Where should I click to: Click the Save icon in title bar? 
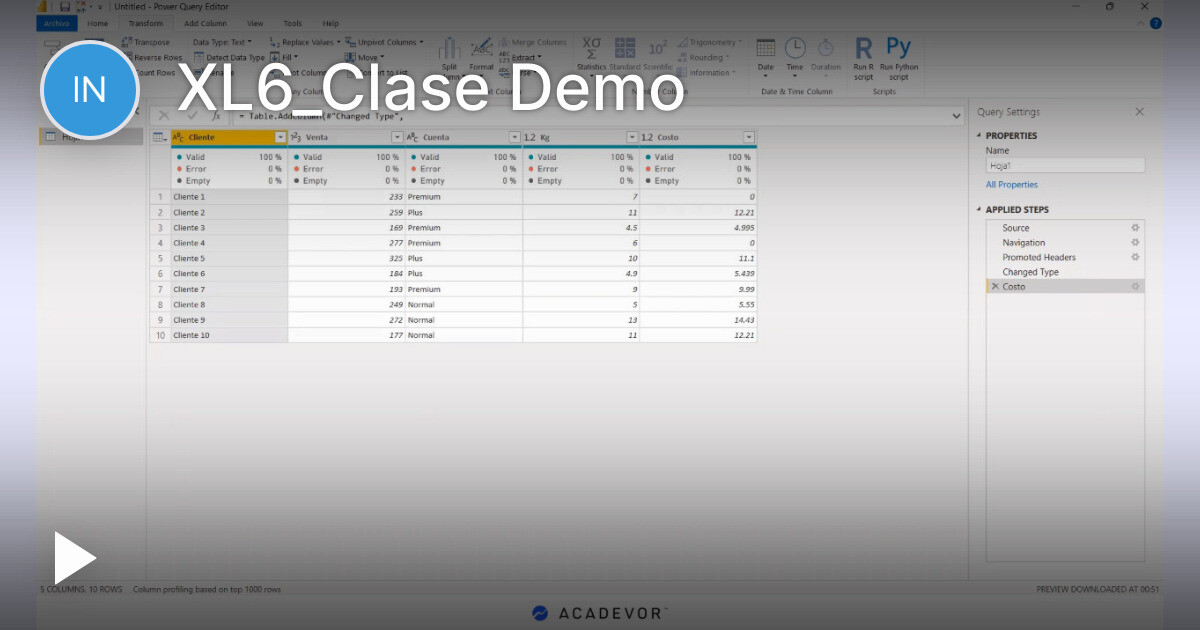(64, 6)
